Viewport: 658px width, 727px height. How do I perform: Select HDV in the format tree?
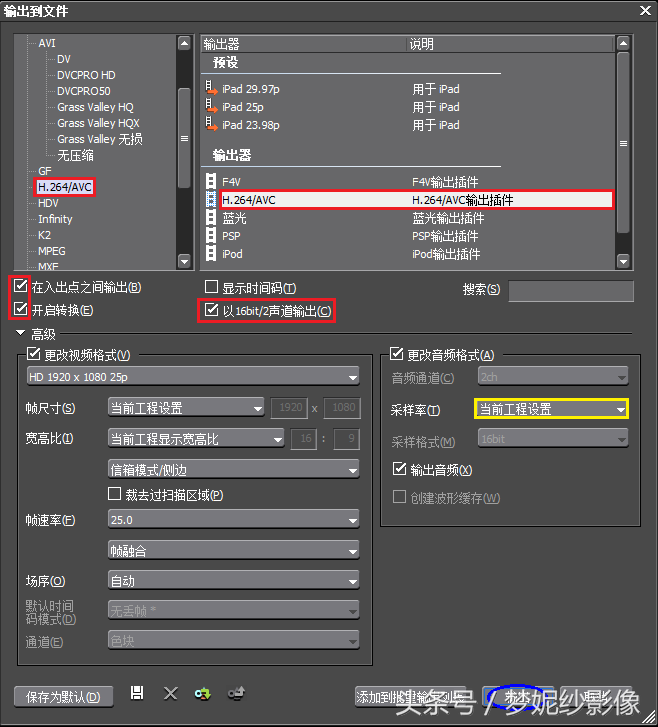(x=48, y=203)
